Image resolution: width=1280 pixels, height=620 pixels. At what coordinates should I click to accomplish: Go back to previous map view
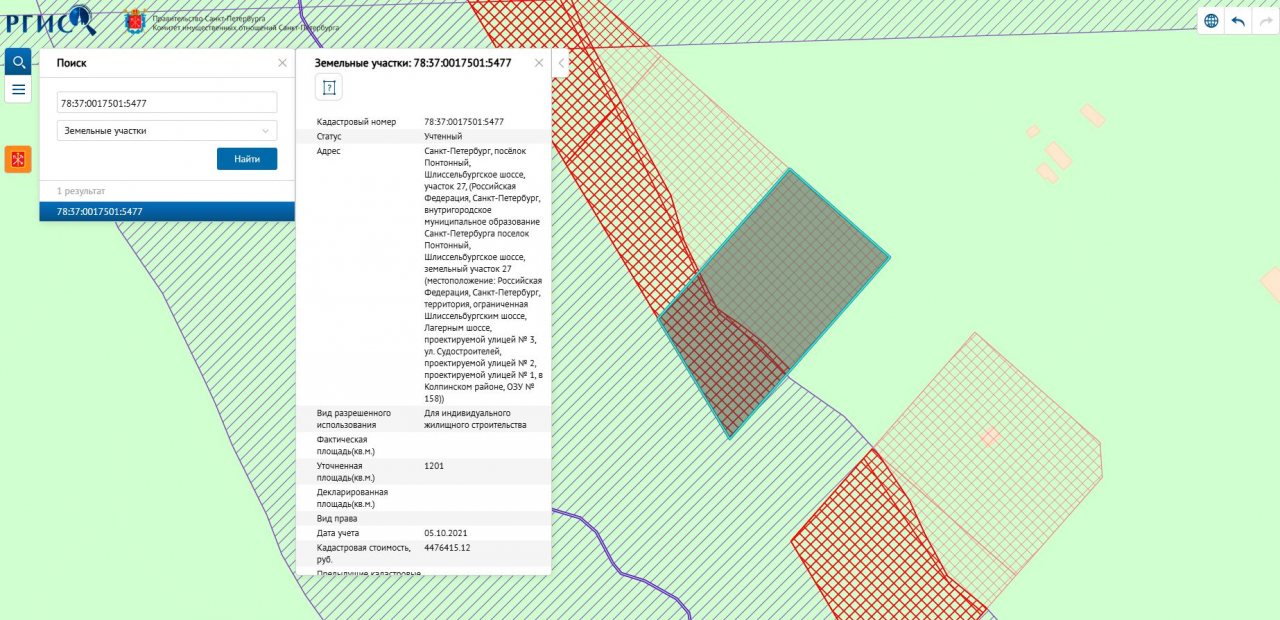tap(1238, 21)
